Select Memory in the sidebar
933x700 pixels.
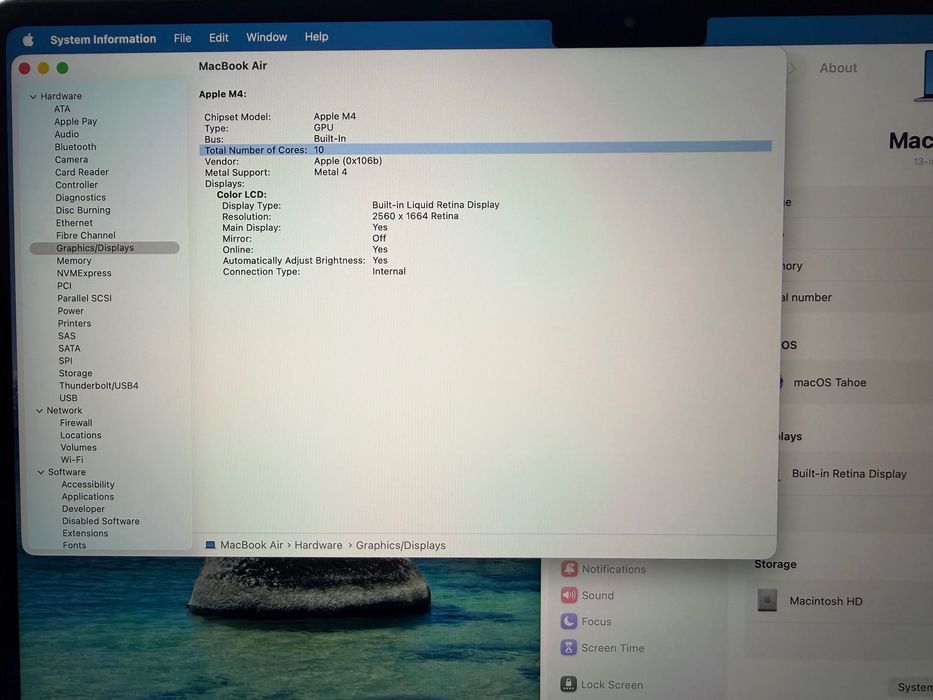[x=74, y=261]
